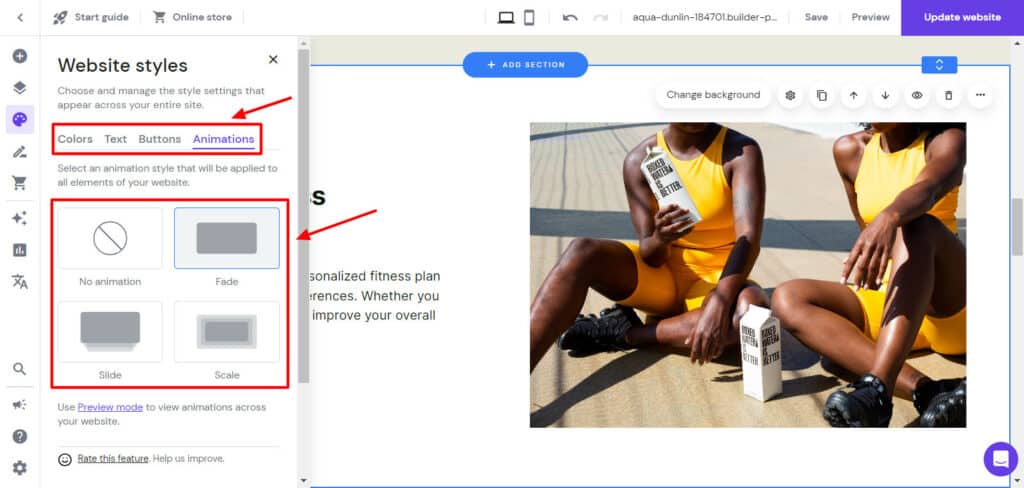Open the shopping cart store manager icon
1024x488 pixels.
click(19, 183)
